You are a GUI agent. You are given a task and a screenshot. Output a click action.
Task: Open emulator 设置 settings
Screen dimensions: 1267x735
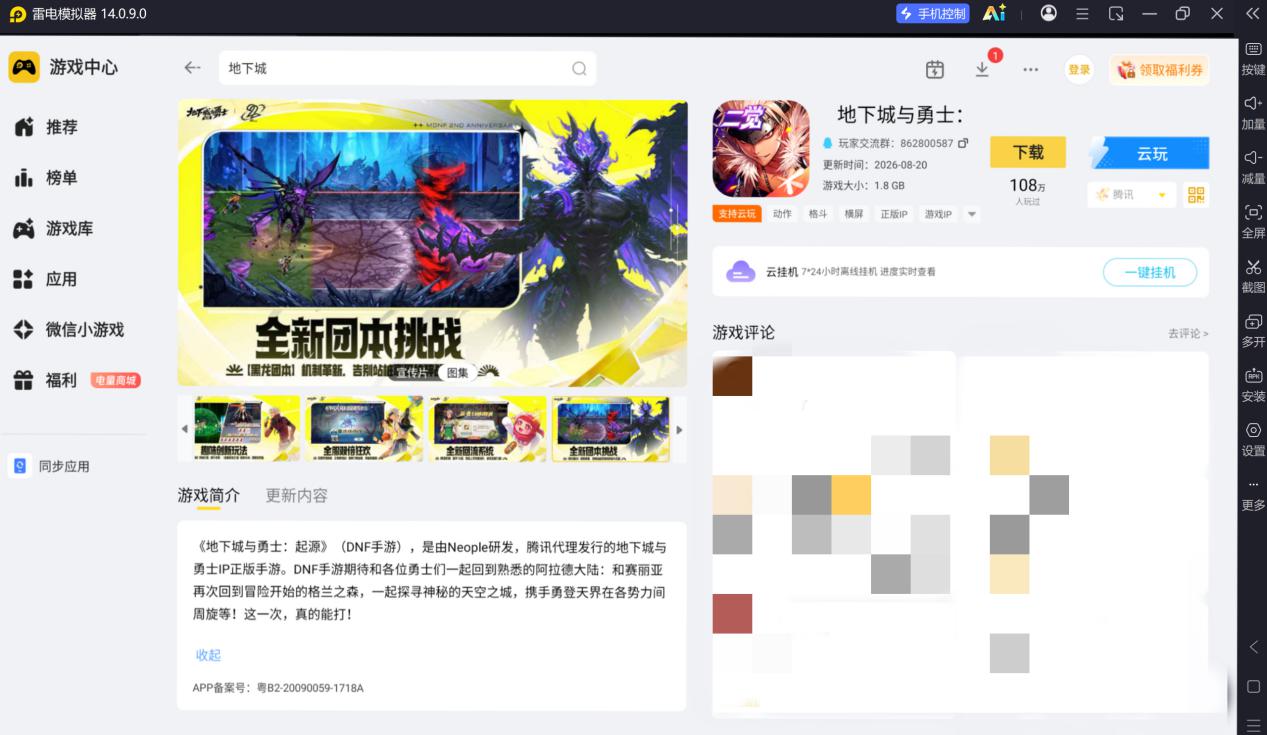(1253, 439)
